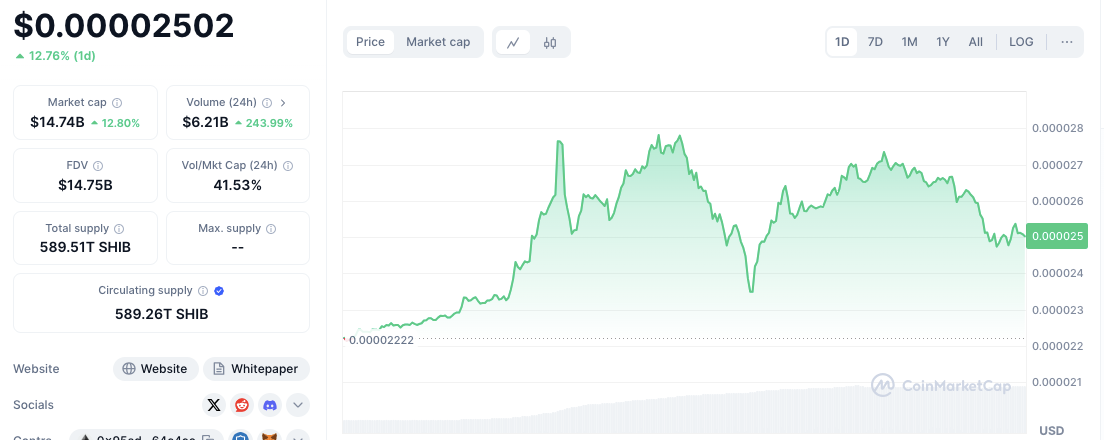Click the 12.80% market cap change

115,123
